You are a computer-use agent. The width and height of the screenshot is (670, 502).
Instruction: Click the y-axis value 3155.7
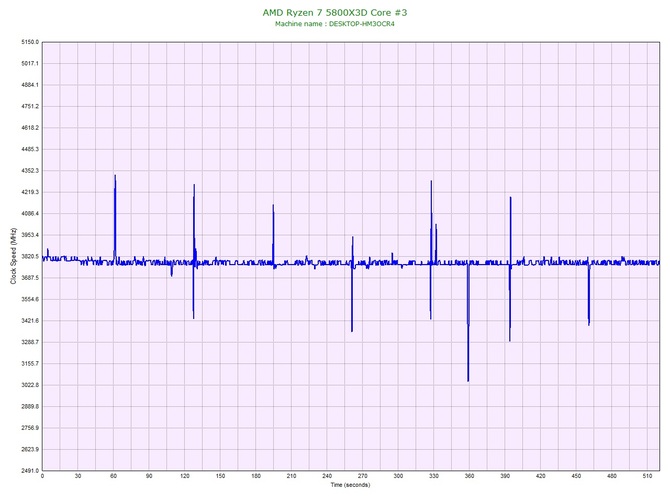(30, 364)
